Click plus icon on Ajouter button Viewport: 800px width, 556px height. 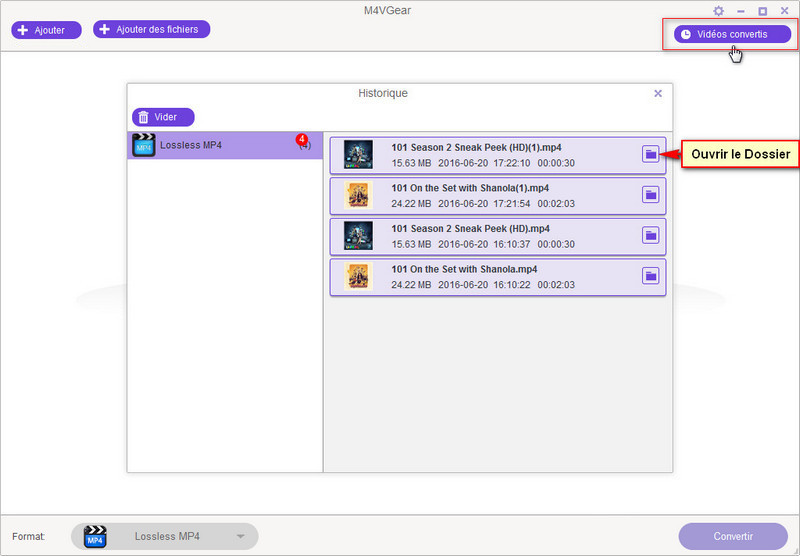click(x=23, y=30)
